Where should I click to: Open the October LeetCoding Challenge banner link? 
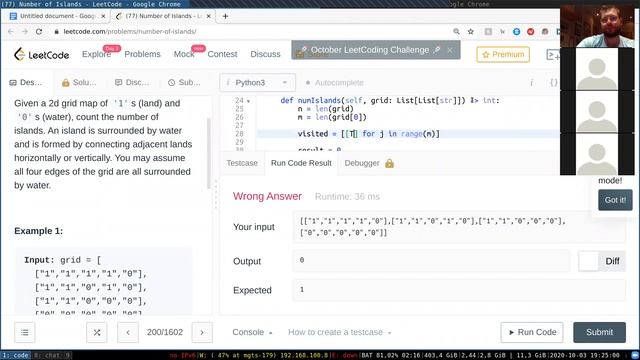coord(369,50)
